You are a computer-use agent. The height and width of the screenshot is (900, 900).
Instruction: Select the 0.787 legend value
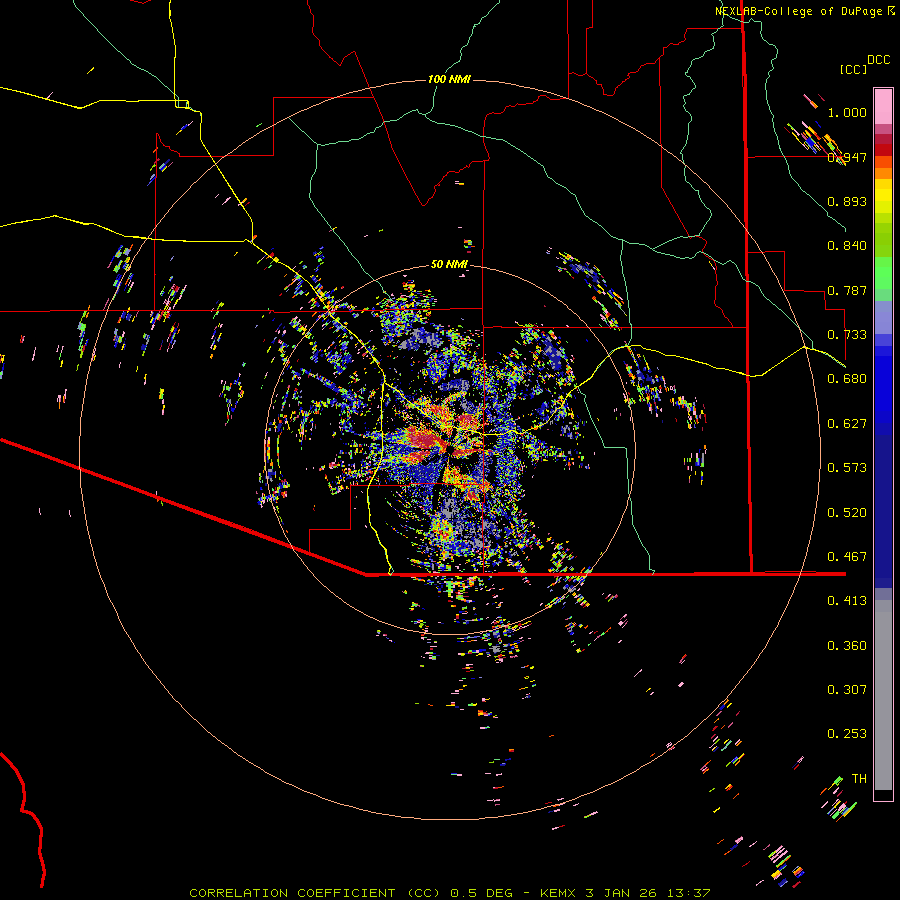tap(847, 290)
